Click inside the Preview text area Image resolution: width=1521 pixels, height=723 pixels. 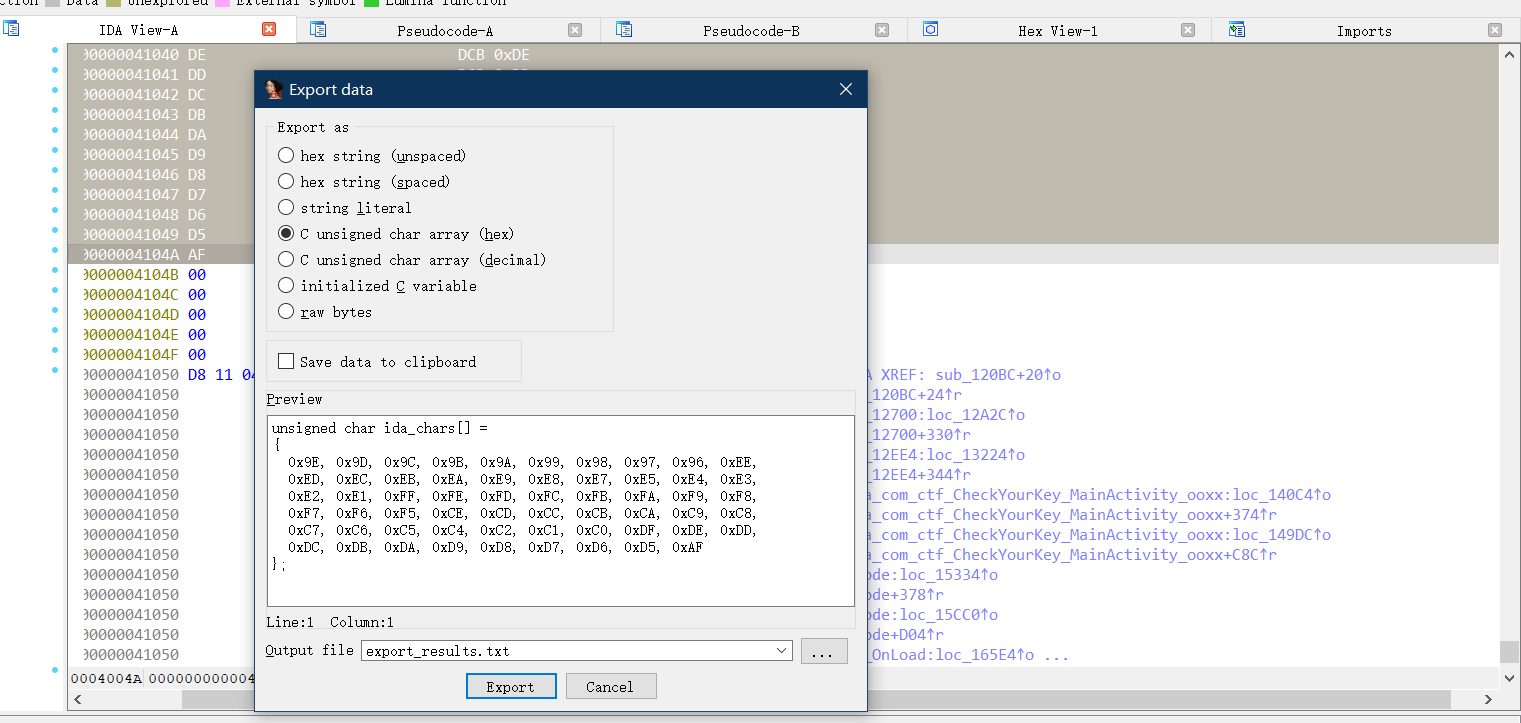coord(560,510)
